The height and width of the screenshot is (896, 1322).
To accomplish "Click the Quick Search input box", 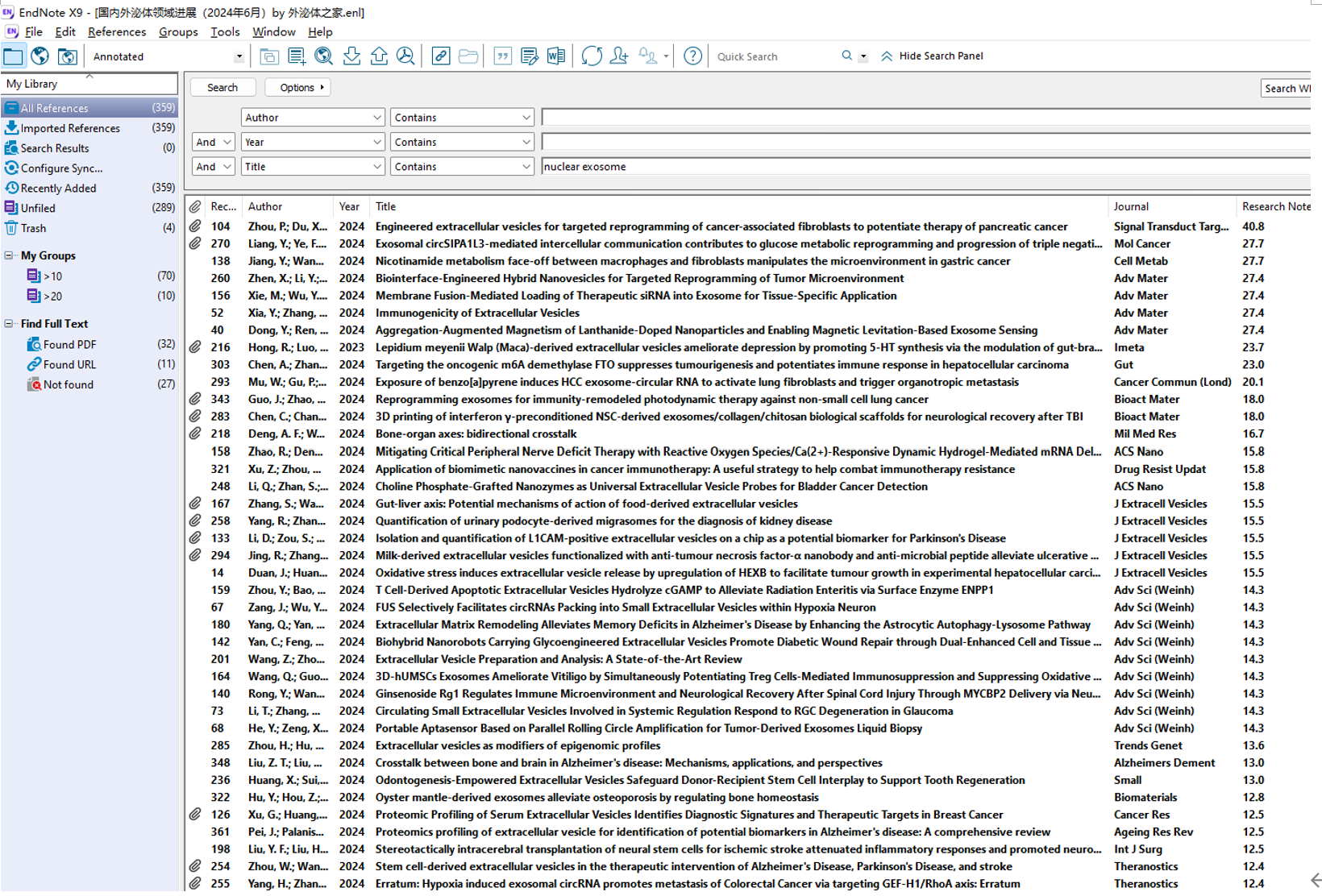I will [775, 57].
